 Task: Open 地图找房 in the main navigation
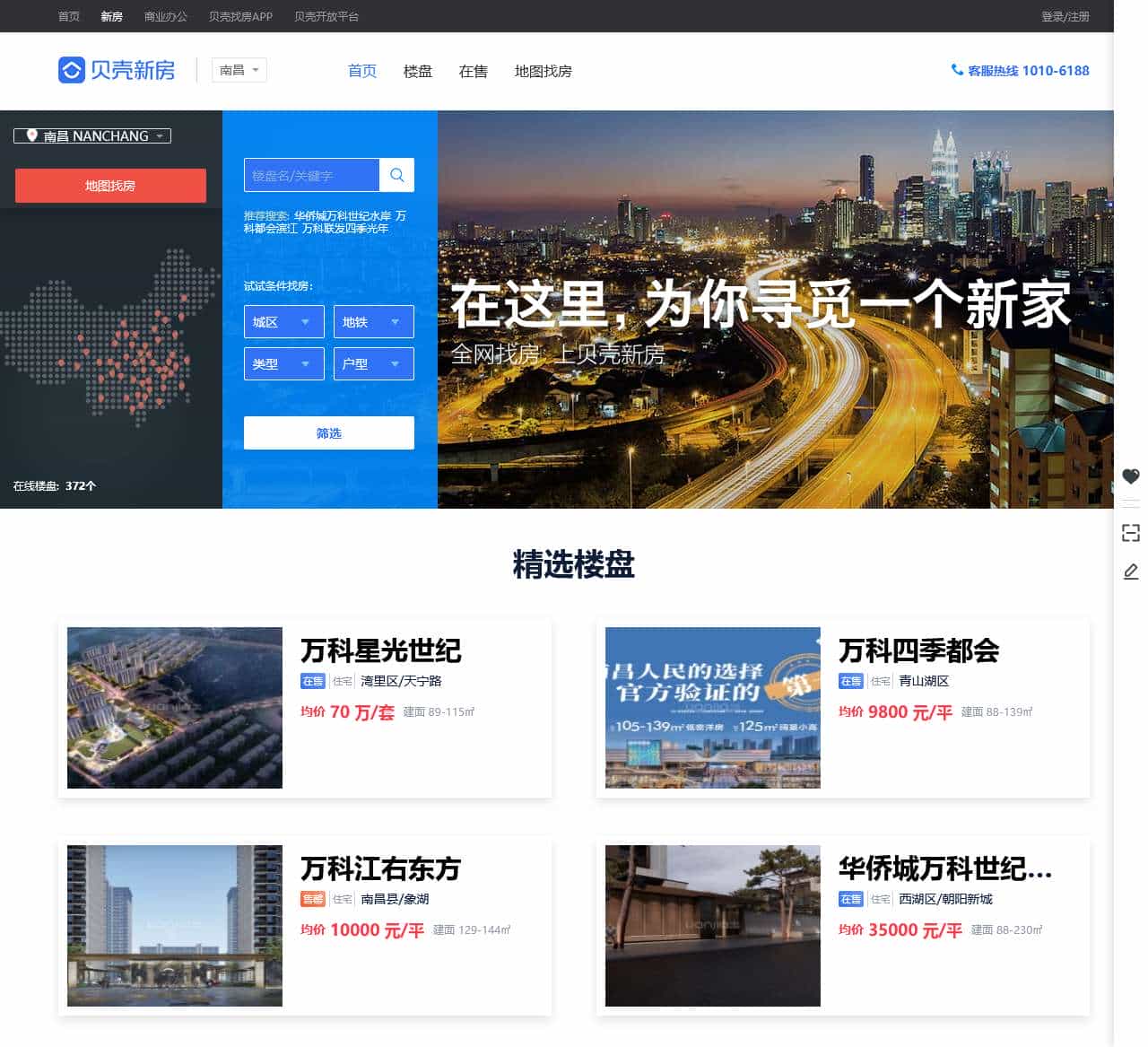pos(544,71)
